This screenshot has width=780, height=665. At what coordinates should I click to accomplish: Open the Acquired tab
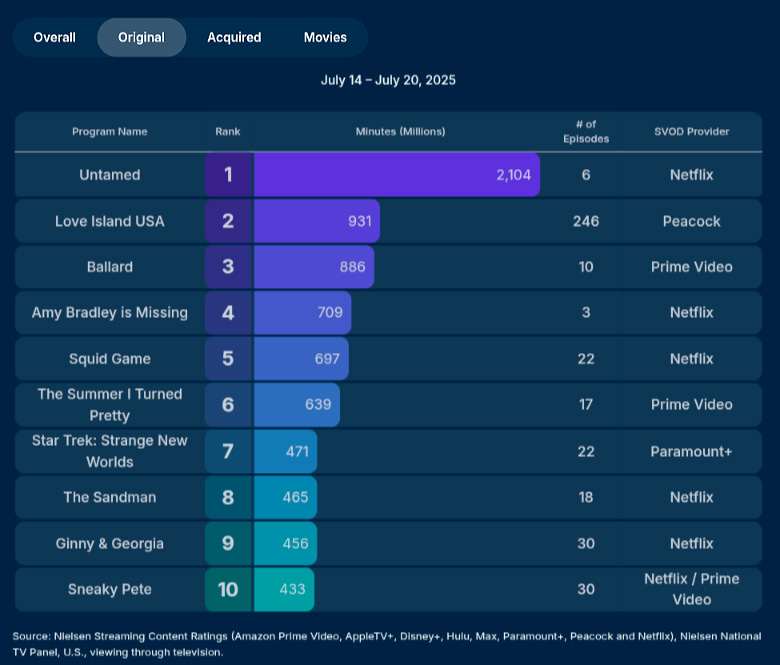pos(234,37)
